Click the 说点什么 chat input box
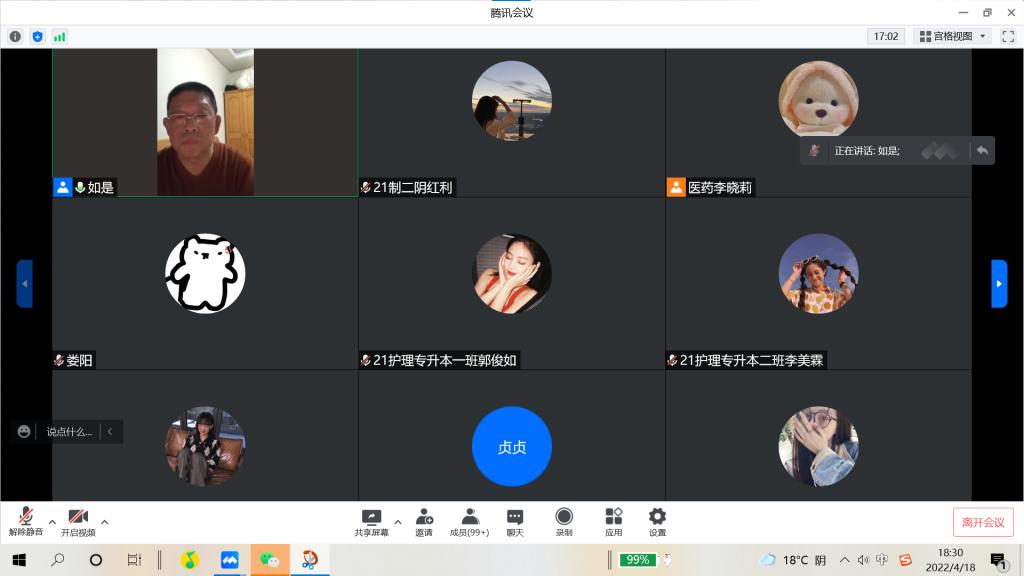1024x576 pixels. (x=68, y=432)
